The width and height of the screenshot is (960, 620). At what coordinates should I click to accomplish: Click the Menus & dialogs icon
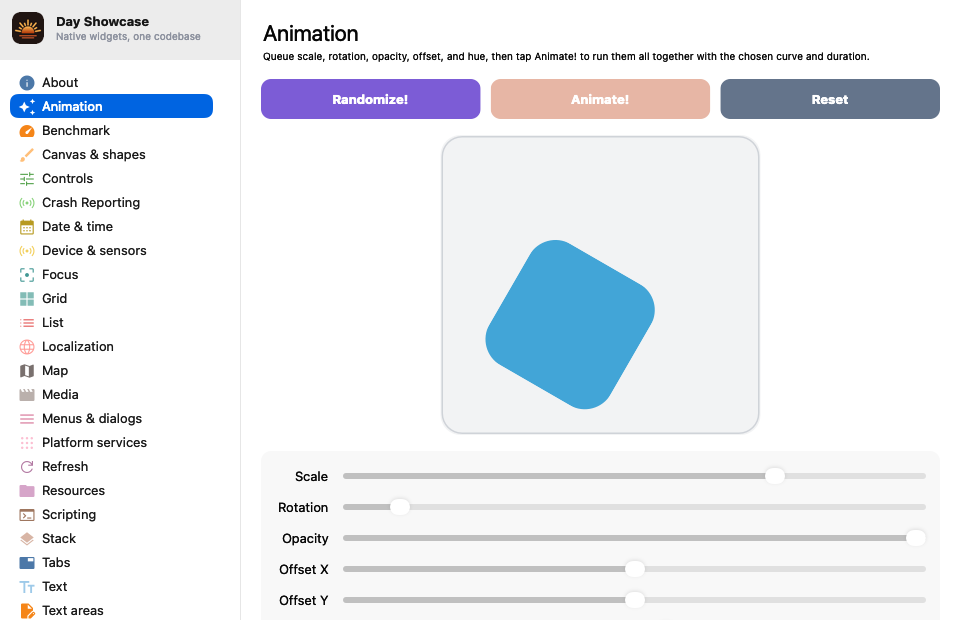[27, 419]
